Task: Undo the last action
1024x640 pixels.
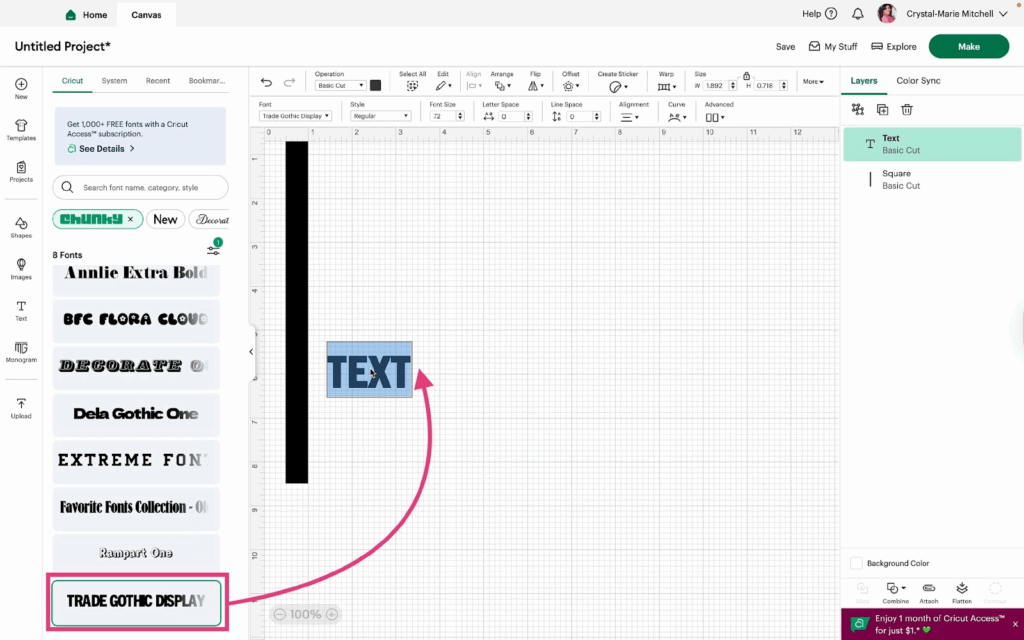Action: pyautogui.click(x=266, y=82)
